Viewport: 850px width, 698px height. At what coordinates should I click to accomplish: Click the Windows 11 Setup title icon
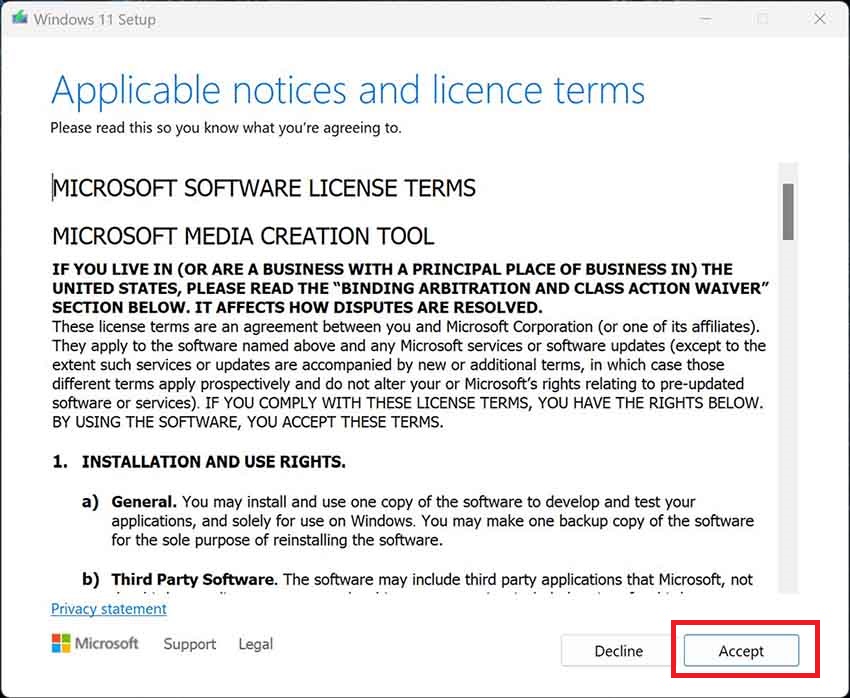point(20,18)
